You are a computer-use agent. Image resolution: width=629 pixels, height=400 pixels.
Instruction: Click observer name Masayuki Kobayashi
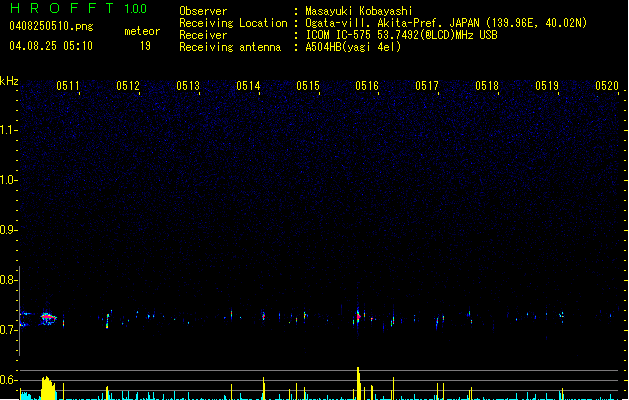coord(359,11)
